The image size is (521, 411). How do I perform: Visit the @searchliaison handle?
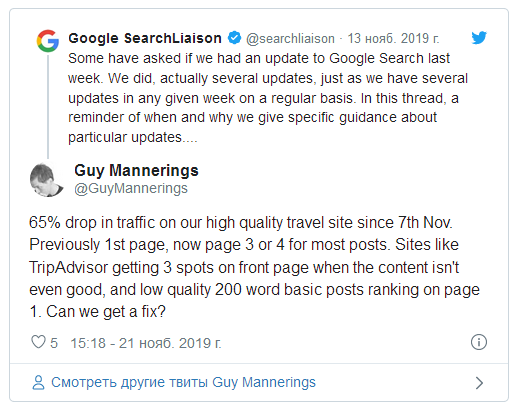point(290,39)
